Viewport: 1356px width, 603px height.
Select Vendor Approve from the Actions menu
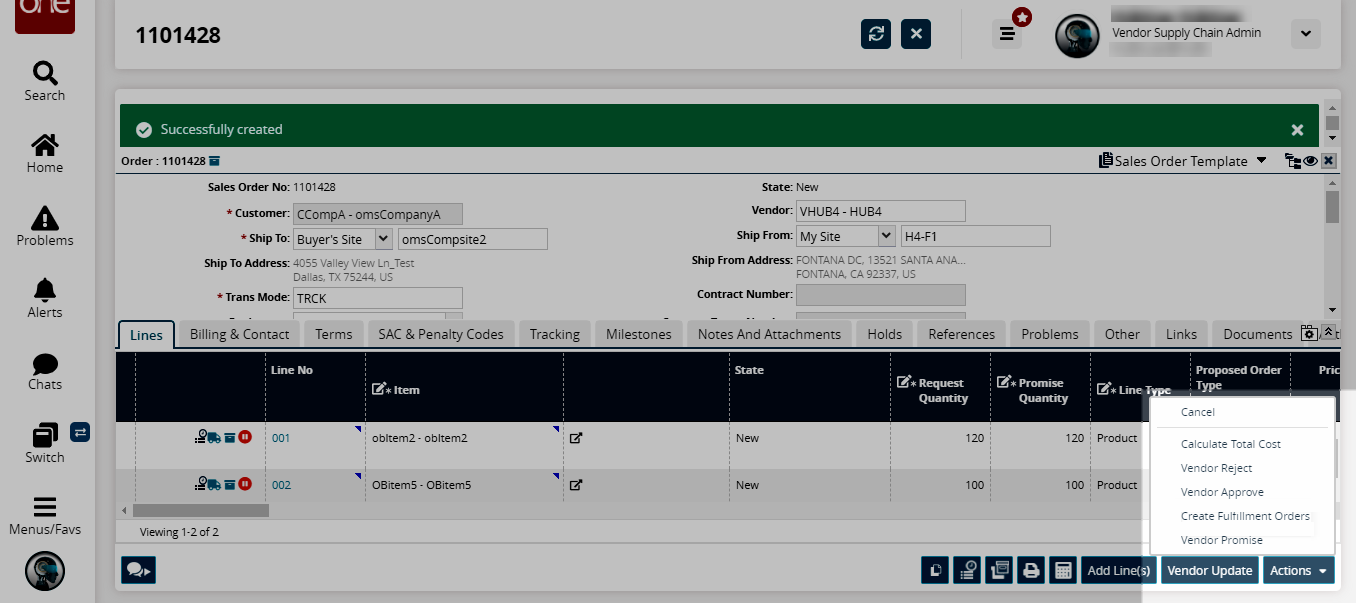(x=1222, y=492)
